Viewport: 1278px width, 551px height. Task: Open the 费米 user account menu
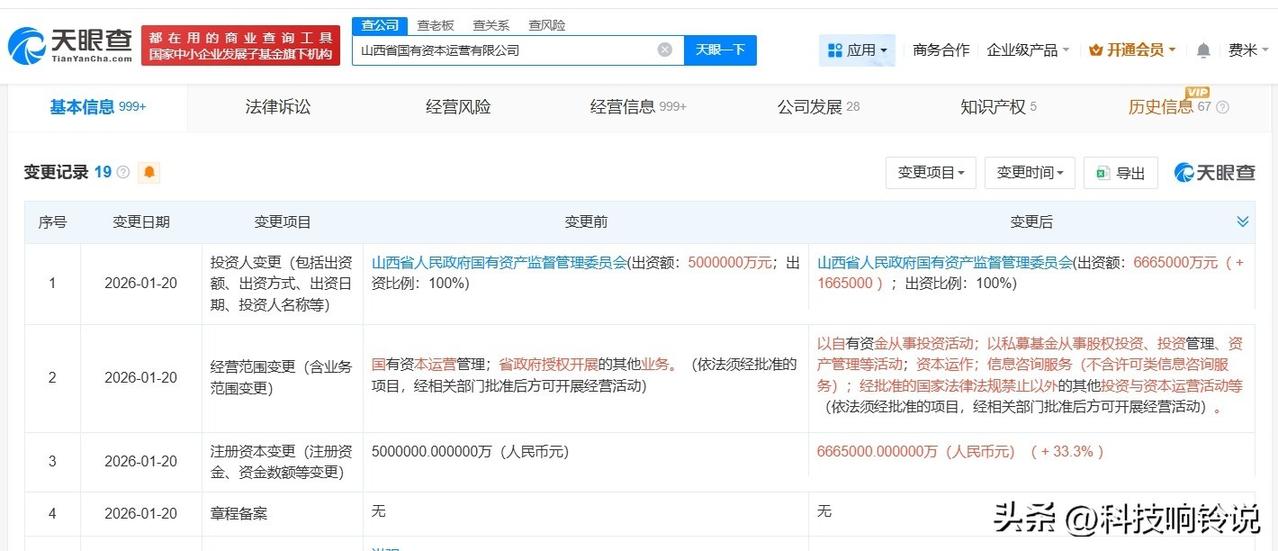1248,50
